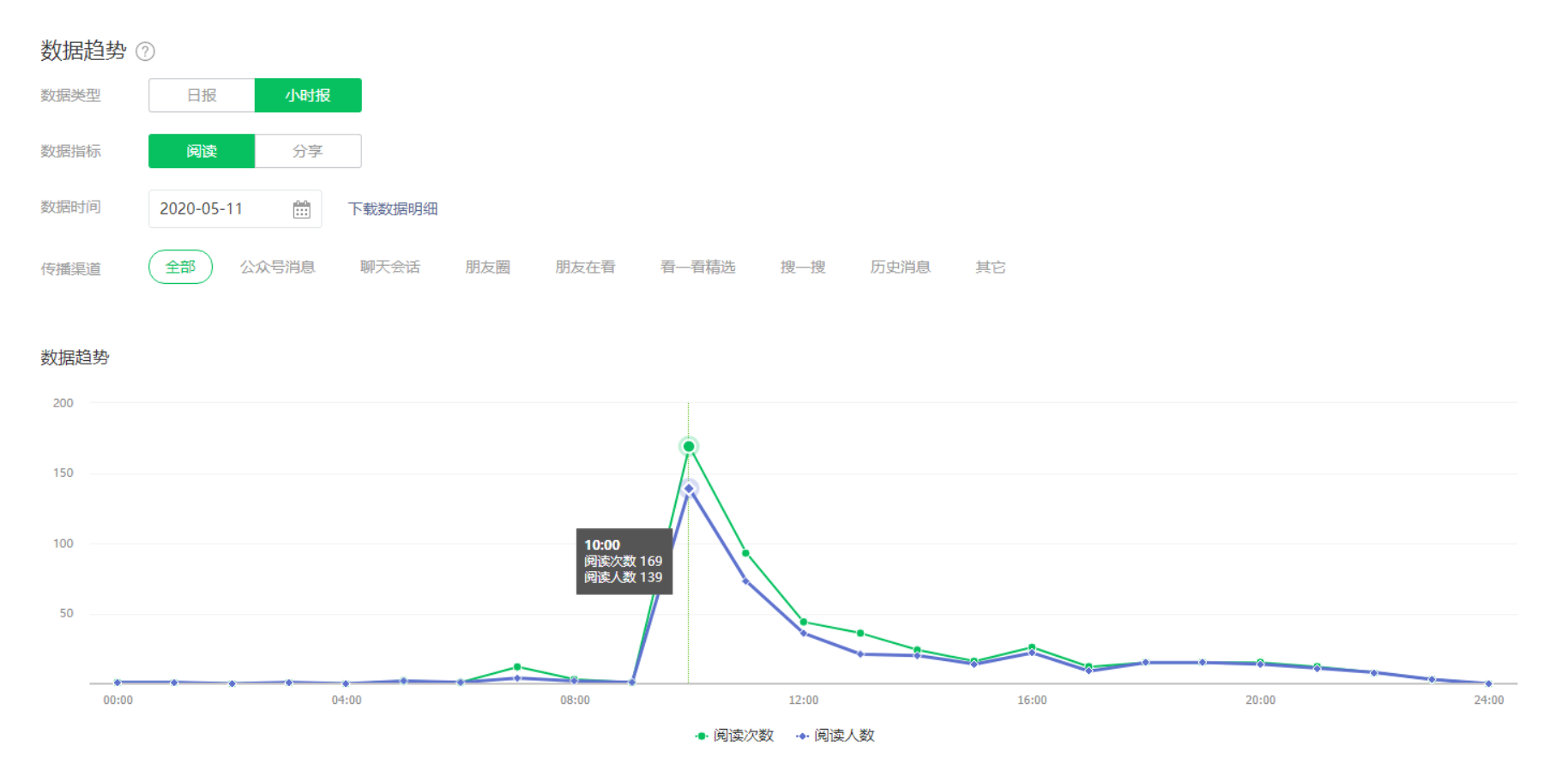Click the 下载数据明细 link
This screenshot has height=770, width=1568.
click(393, 209)
